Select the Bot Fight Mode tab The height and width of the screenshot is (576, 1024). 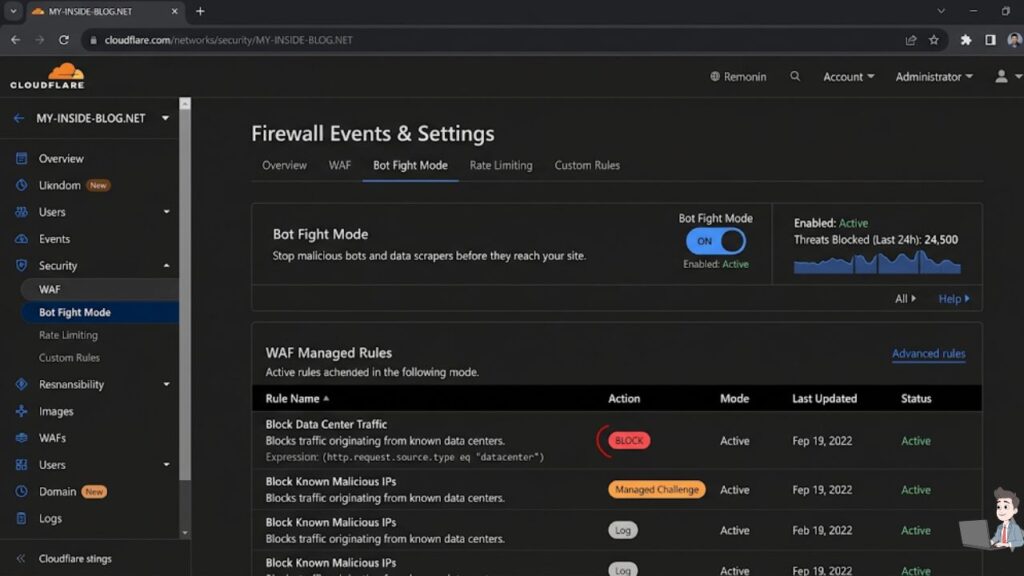[410, 165]
